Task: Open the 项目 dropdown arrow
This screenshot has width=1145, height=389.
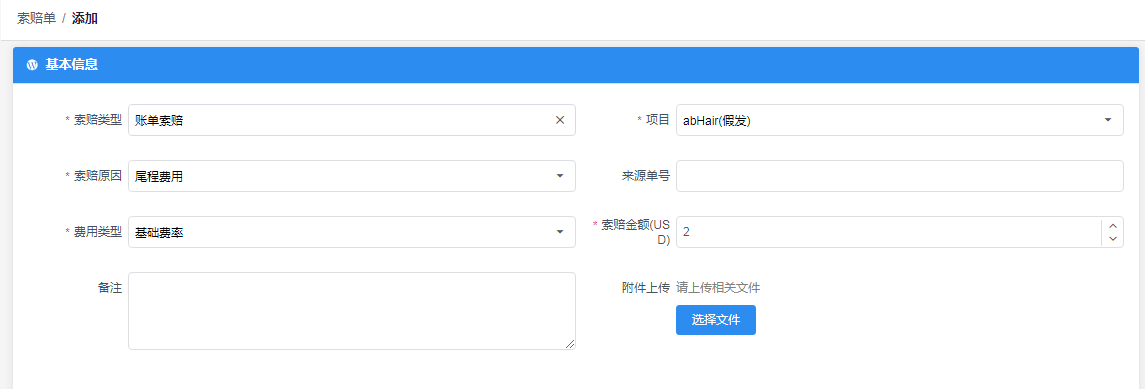Action: 1108,120
